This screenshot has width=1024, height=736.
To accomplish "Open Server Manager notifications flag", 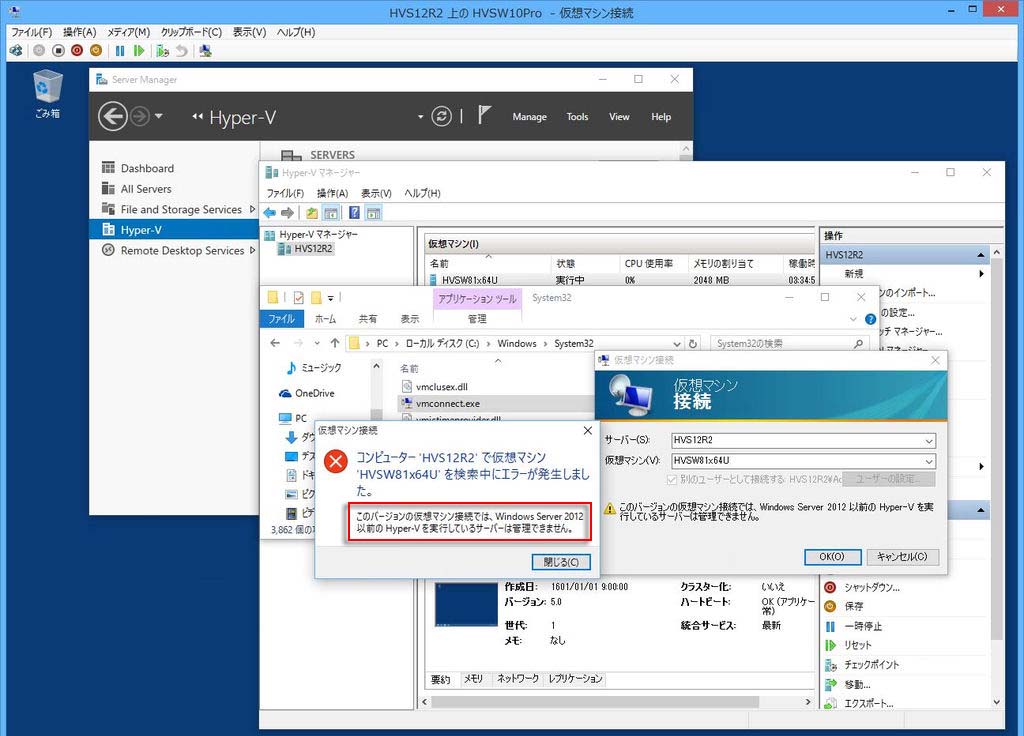I will [x=484, y=116].
